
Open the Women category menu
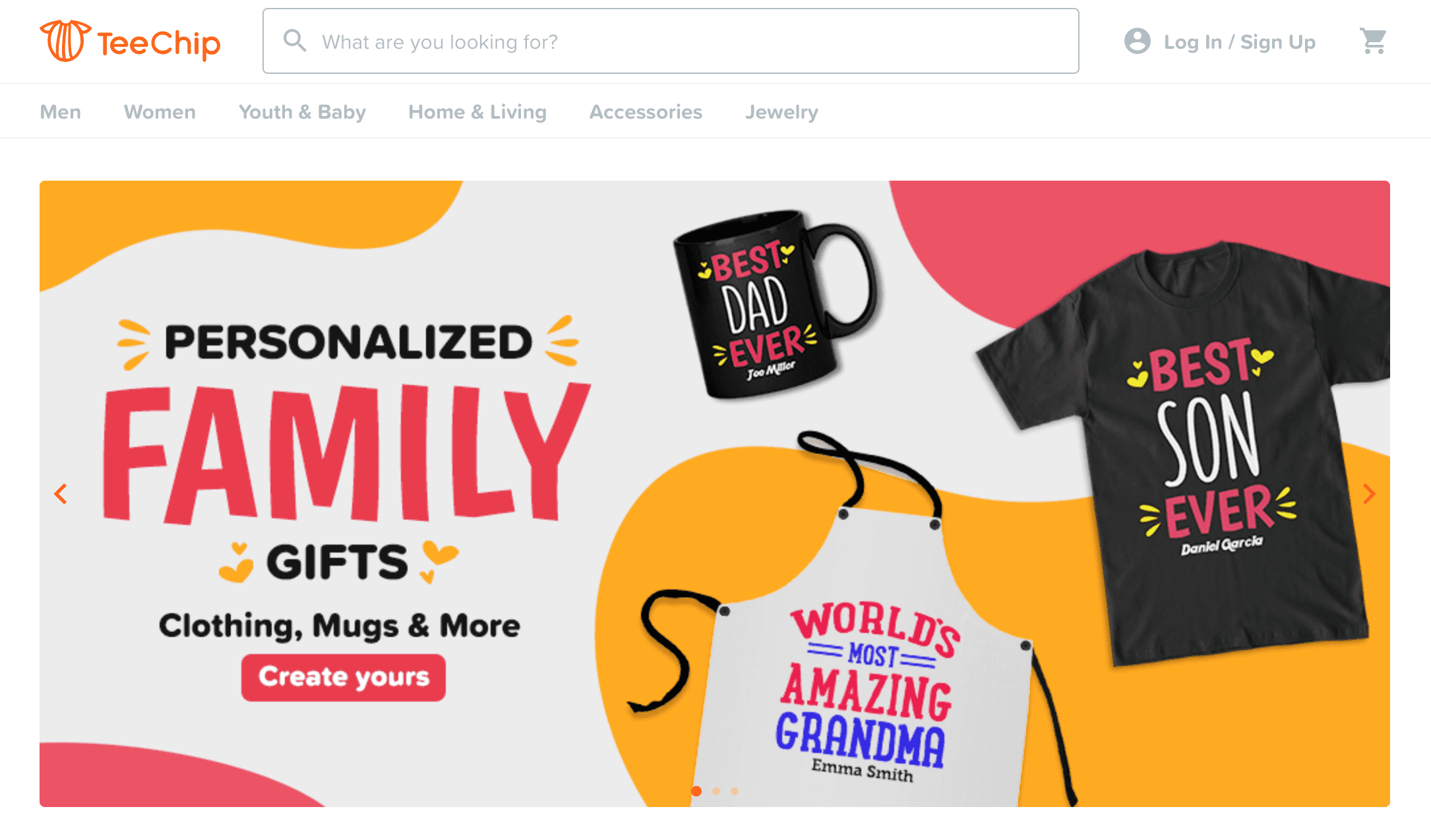coord(160,112)
